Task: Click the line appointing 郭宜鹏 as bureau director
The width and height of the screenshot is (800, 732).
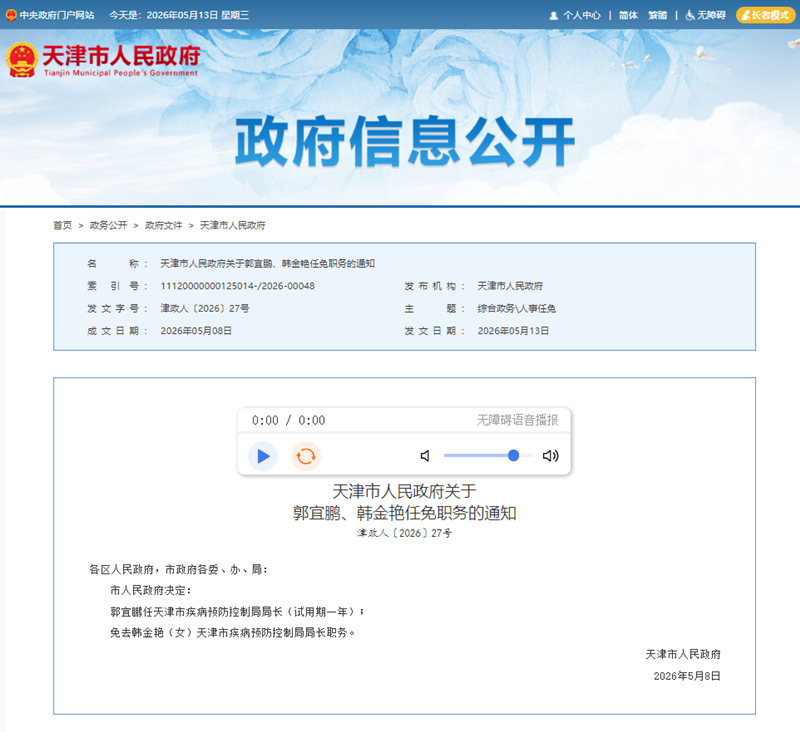Action: click(237, 612)
